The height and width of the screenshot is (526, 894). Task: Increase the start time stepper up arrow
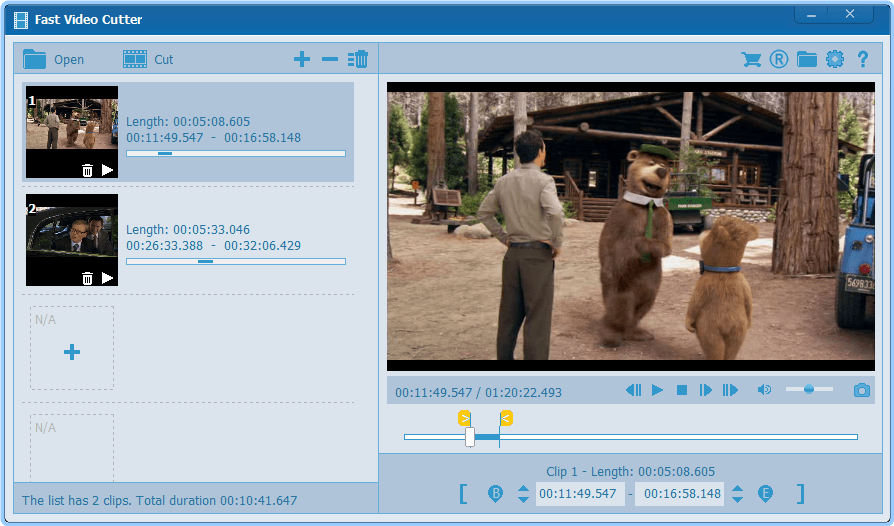pos(523,488)
